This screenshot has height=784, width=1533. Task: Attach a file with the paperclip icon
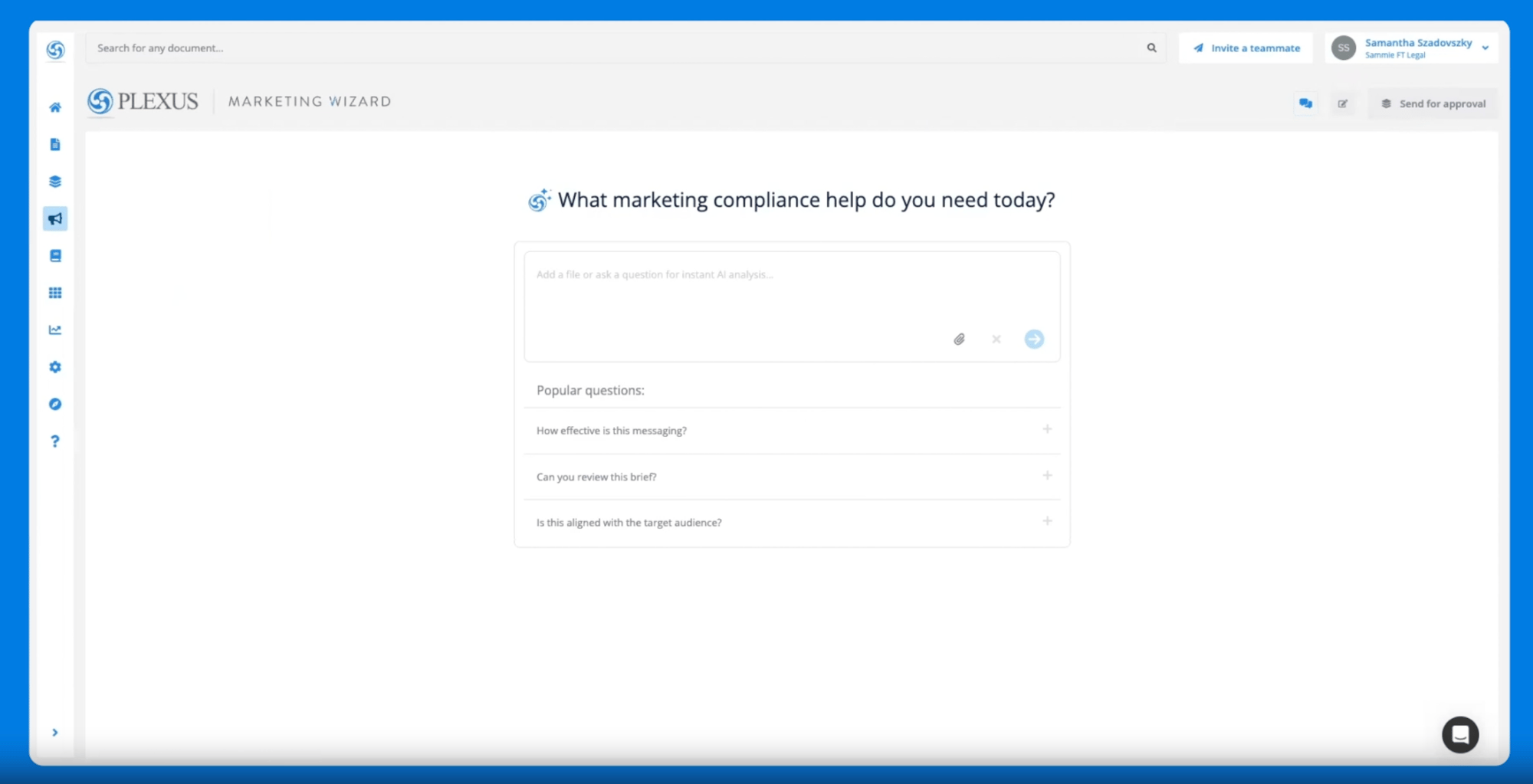(x=959, y=340)
